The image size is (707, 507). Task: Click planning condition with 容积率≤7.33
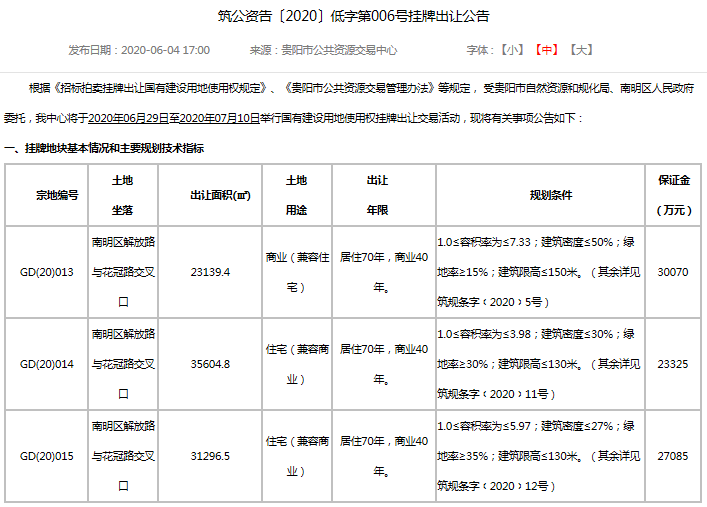click(x=539, y=272)
